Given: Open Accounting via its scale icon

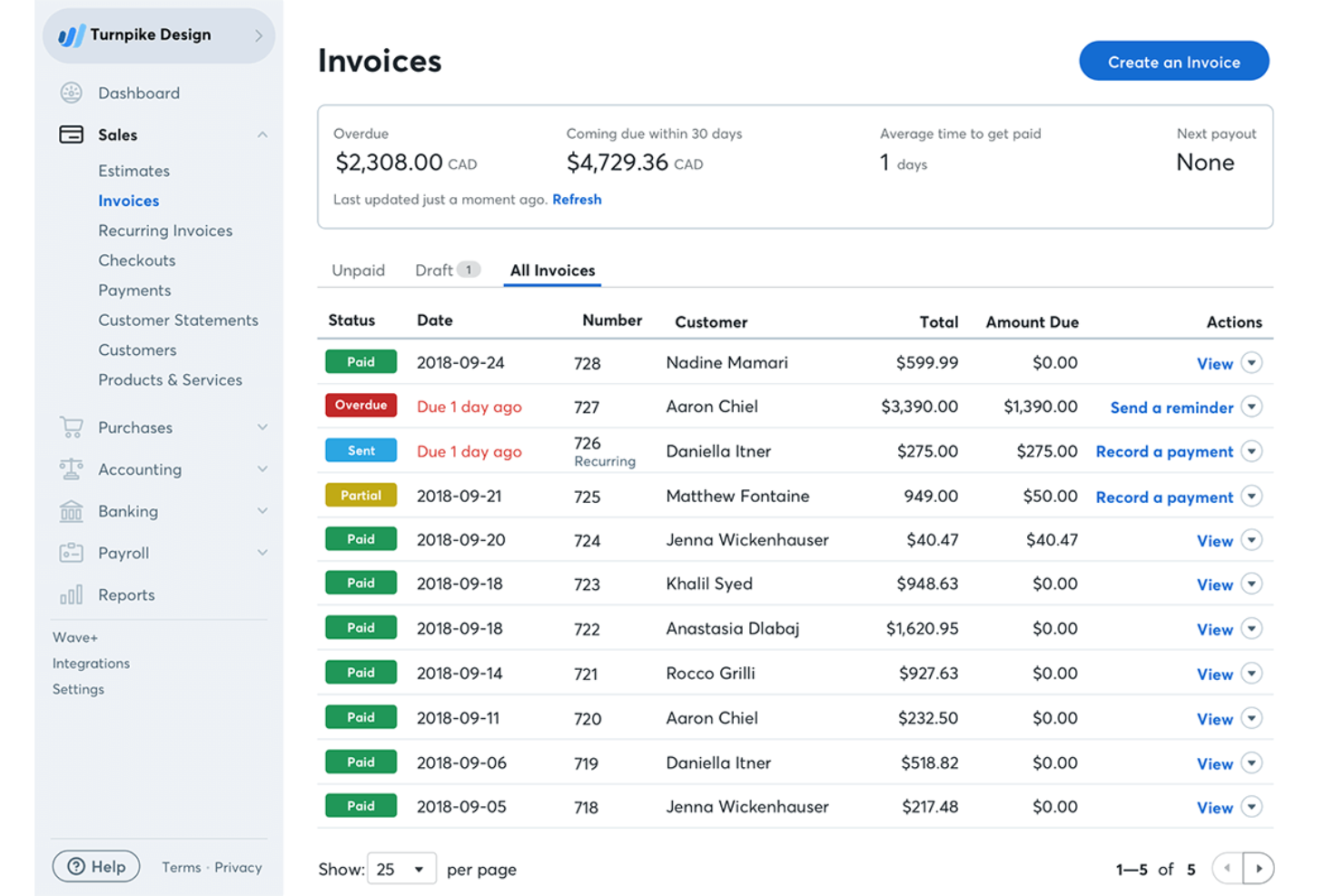Looking at the screenshot, I should coord(71,469).
